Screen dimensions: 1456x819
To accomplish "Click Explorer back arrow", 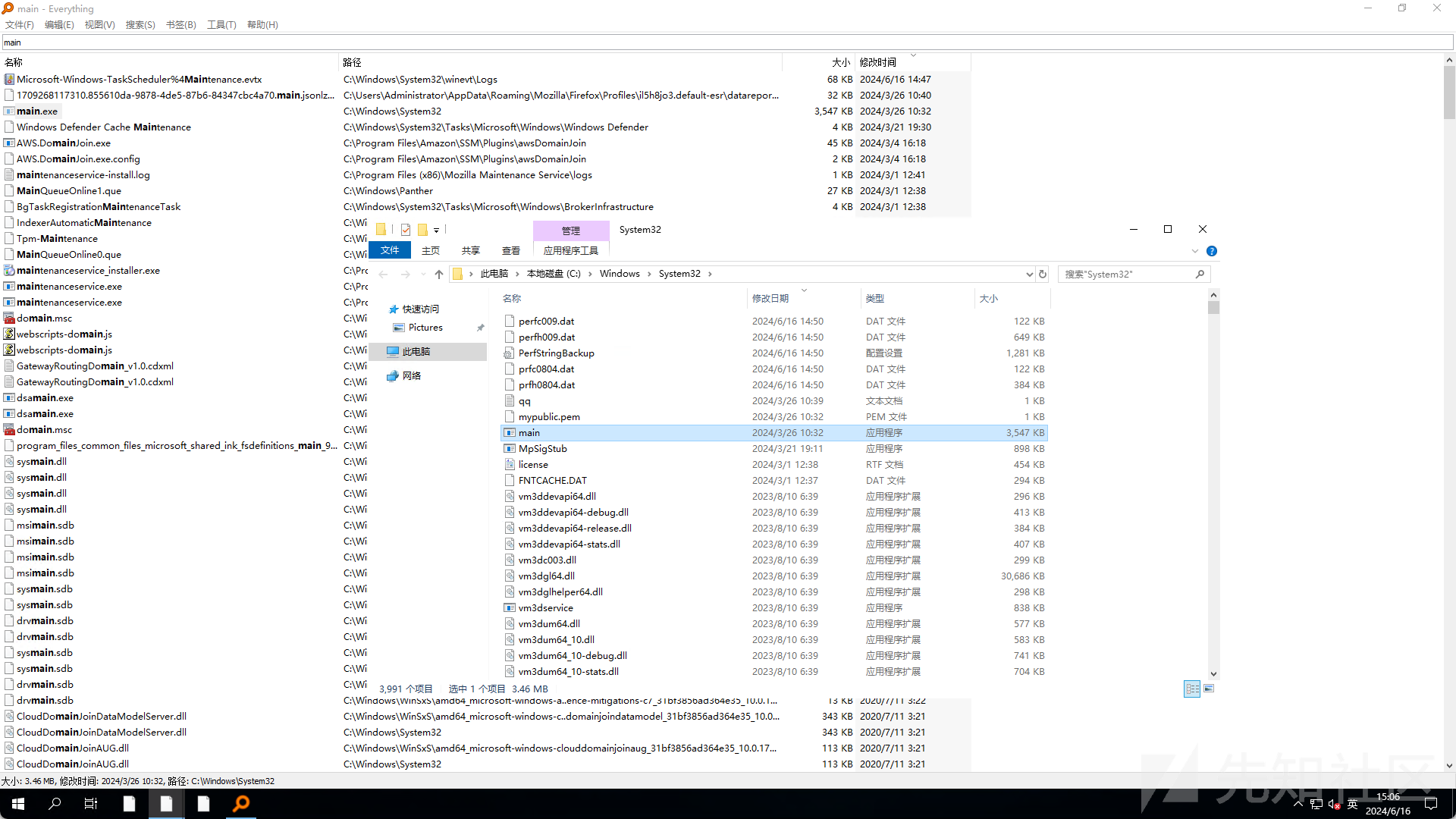I will 384,274.
